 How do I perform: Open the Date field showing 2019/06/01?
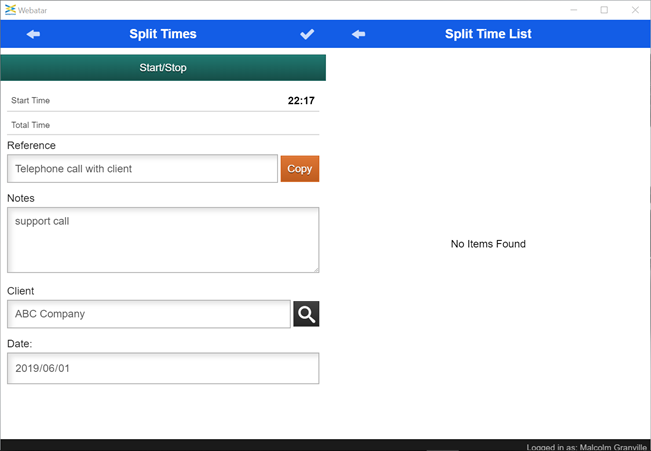[x=162, y=368]
